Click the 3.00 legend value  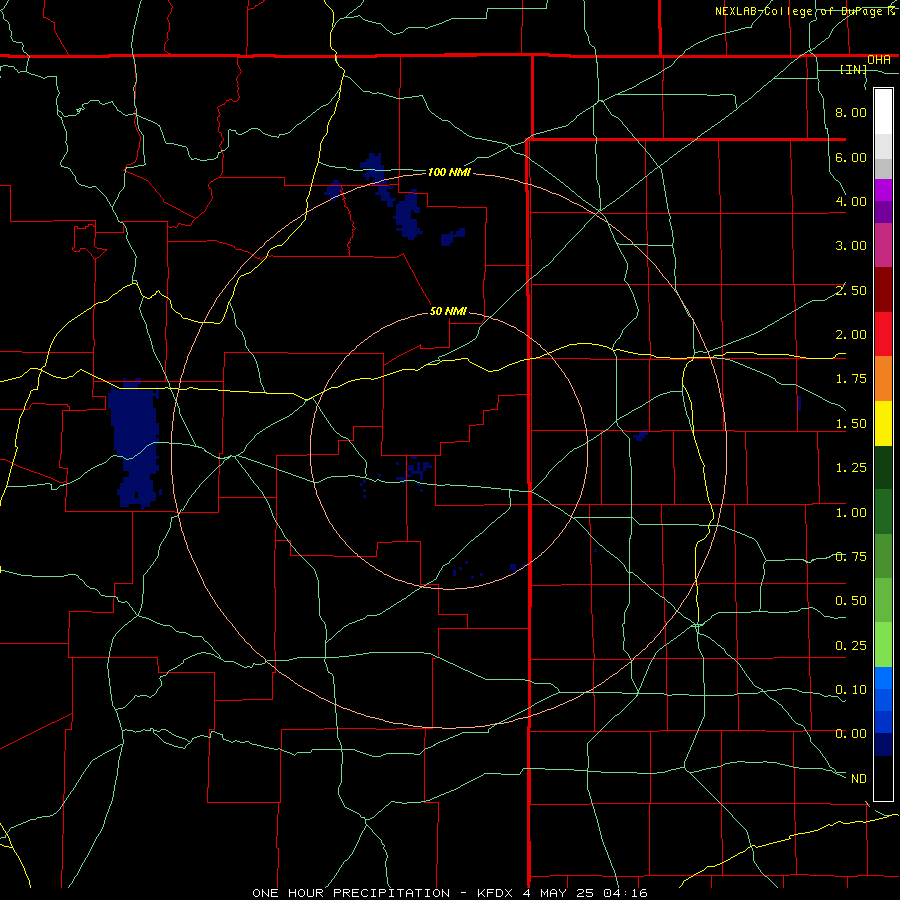(850, 246)
